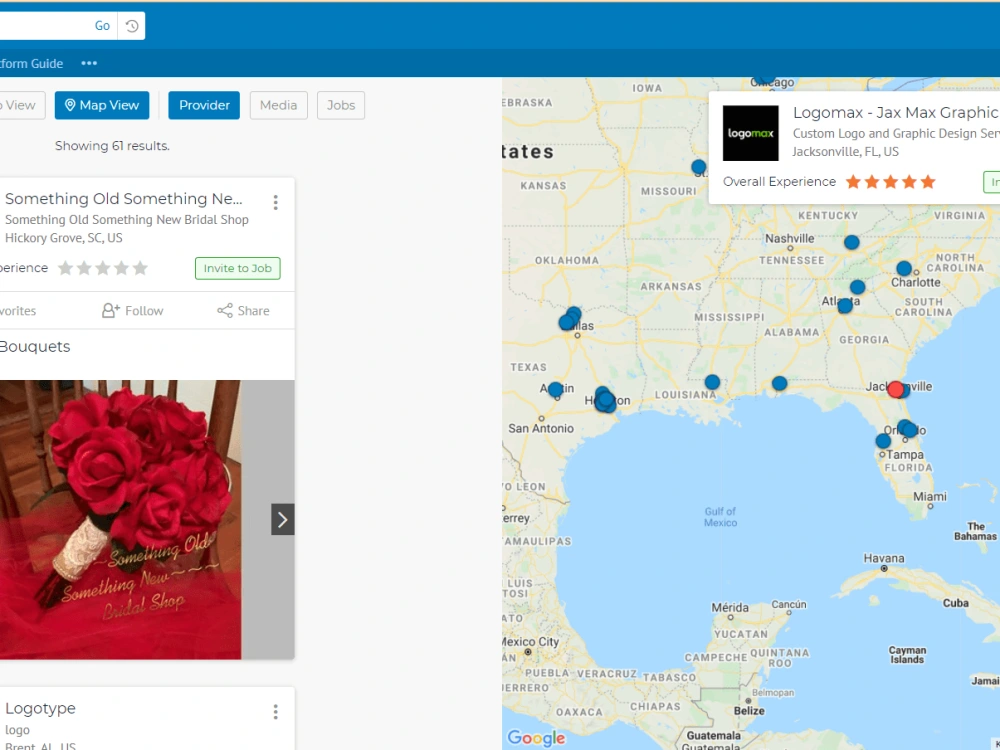1000x750 pixels.
Task: Open the Logotype provider title
Action: pos(40,708)
